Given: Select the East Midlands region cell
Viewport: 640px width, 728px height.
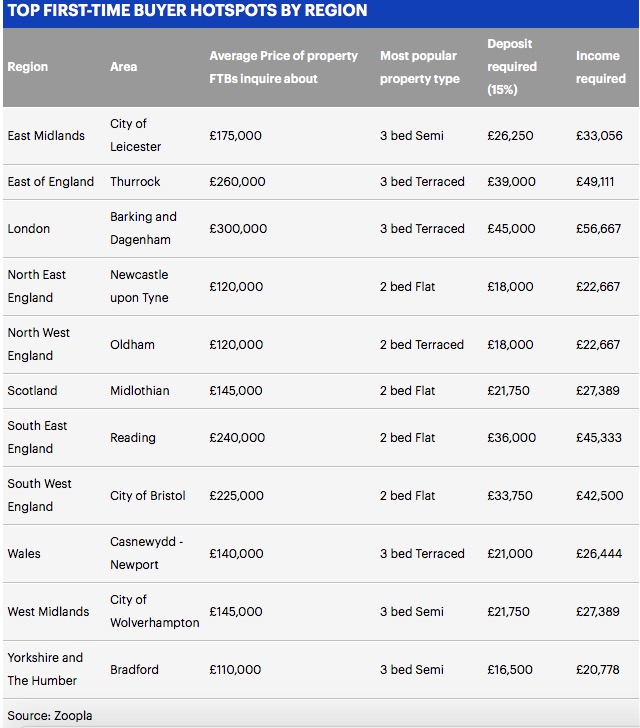Looking at the screenshot, I should [x=46, y=136].
